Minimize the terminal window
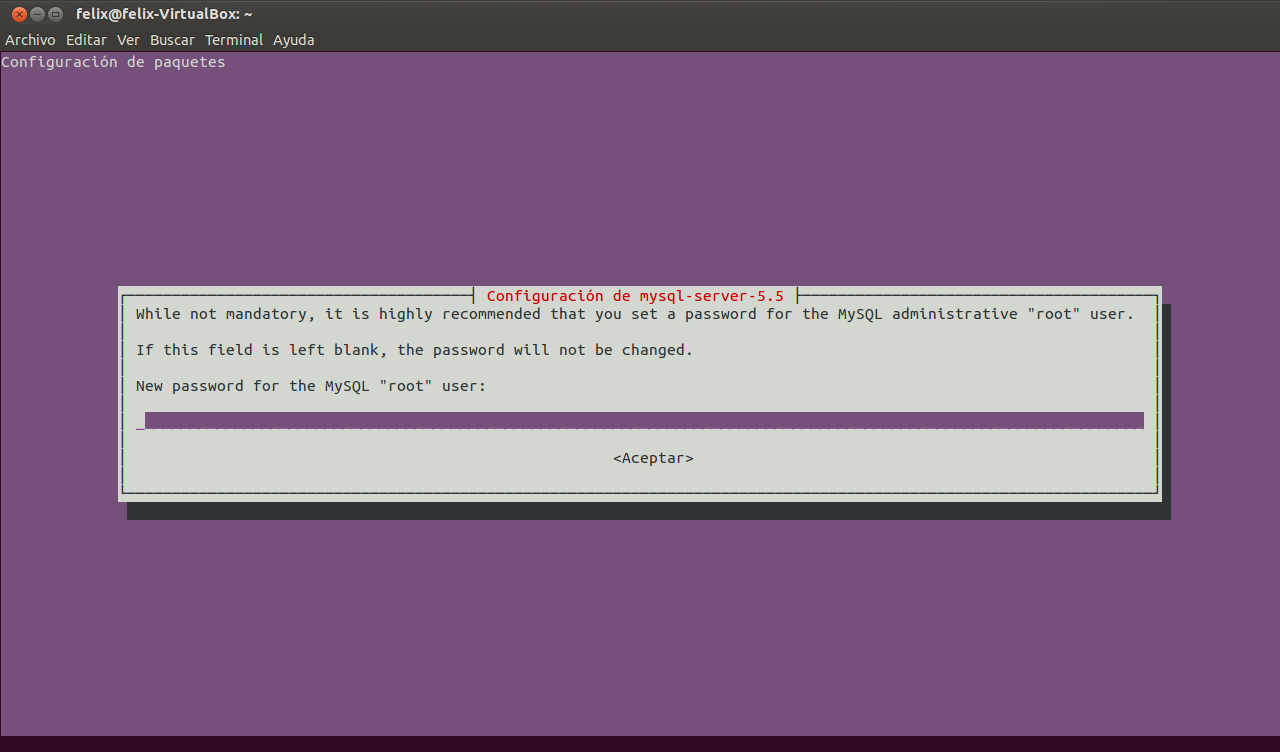Screen dimensions: 1280x752 (x=37, y=14)
